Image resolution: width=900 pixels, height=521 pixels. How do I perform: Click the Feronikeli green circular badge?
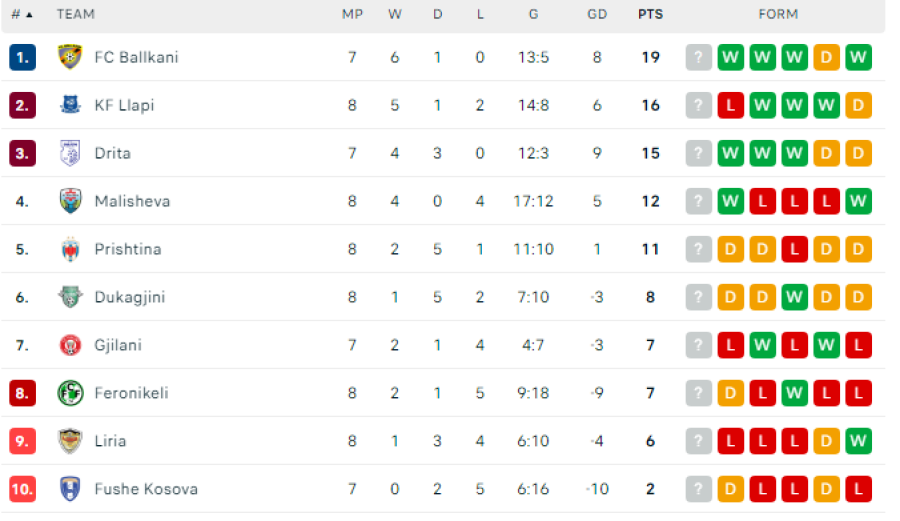tap(70, 393)
